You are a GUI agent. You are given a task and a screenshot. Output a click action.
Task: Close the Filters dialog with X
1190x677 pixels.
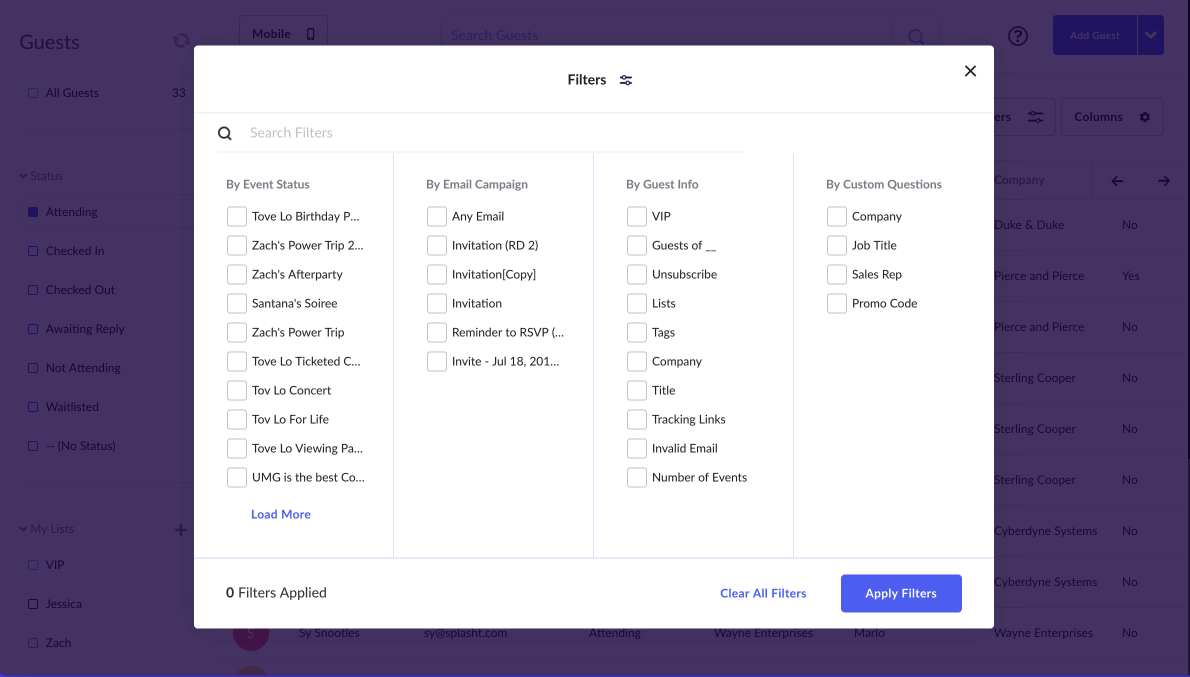pyautogui.click(x=970, y=71)
